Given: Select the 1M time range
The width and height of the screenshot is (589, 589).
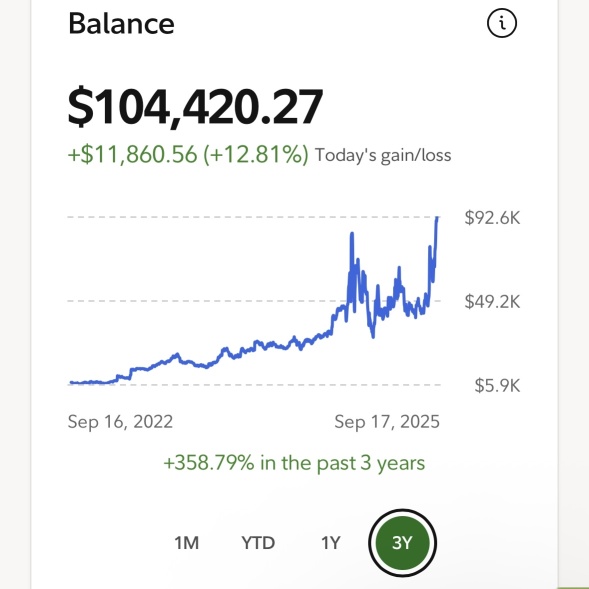Looking at the screenshot, I should point(187,543).
